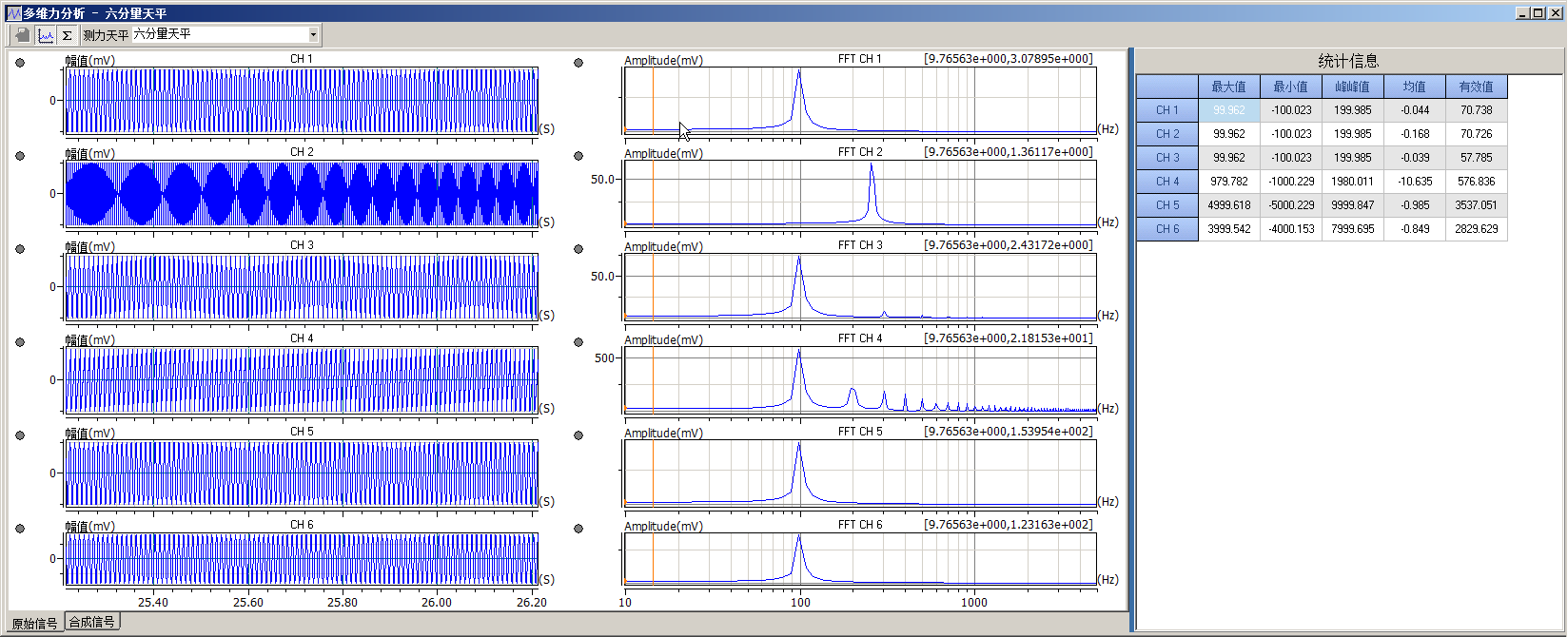Click gray indicator dot beside FFT CH 2
The height and width of the screenshot is (637, 1568).
[x=578, y=156]
